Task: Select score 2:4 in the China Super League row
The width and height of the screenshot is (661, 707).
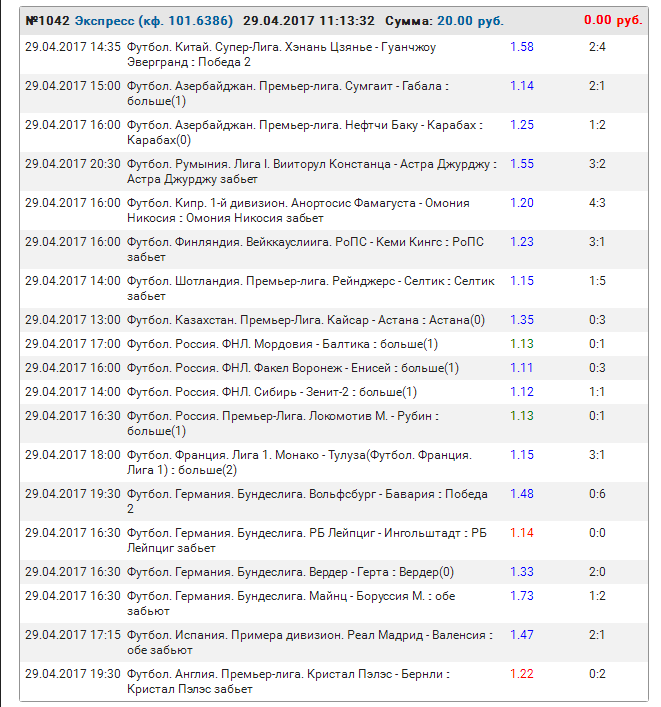Action: 597,47
